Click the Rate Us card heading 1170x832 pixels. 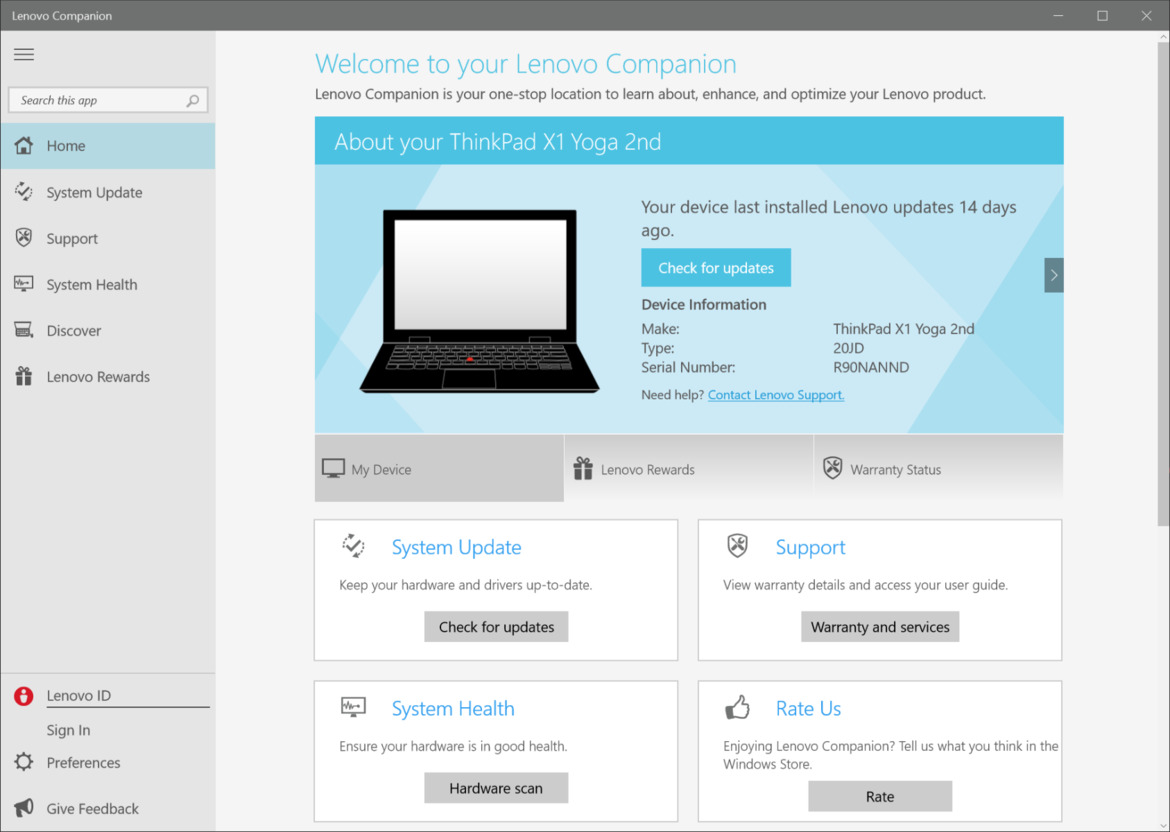point(808,708)
